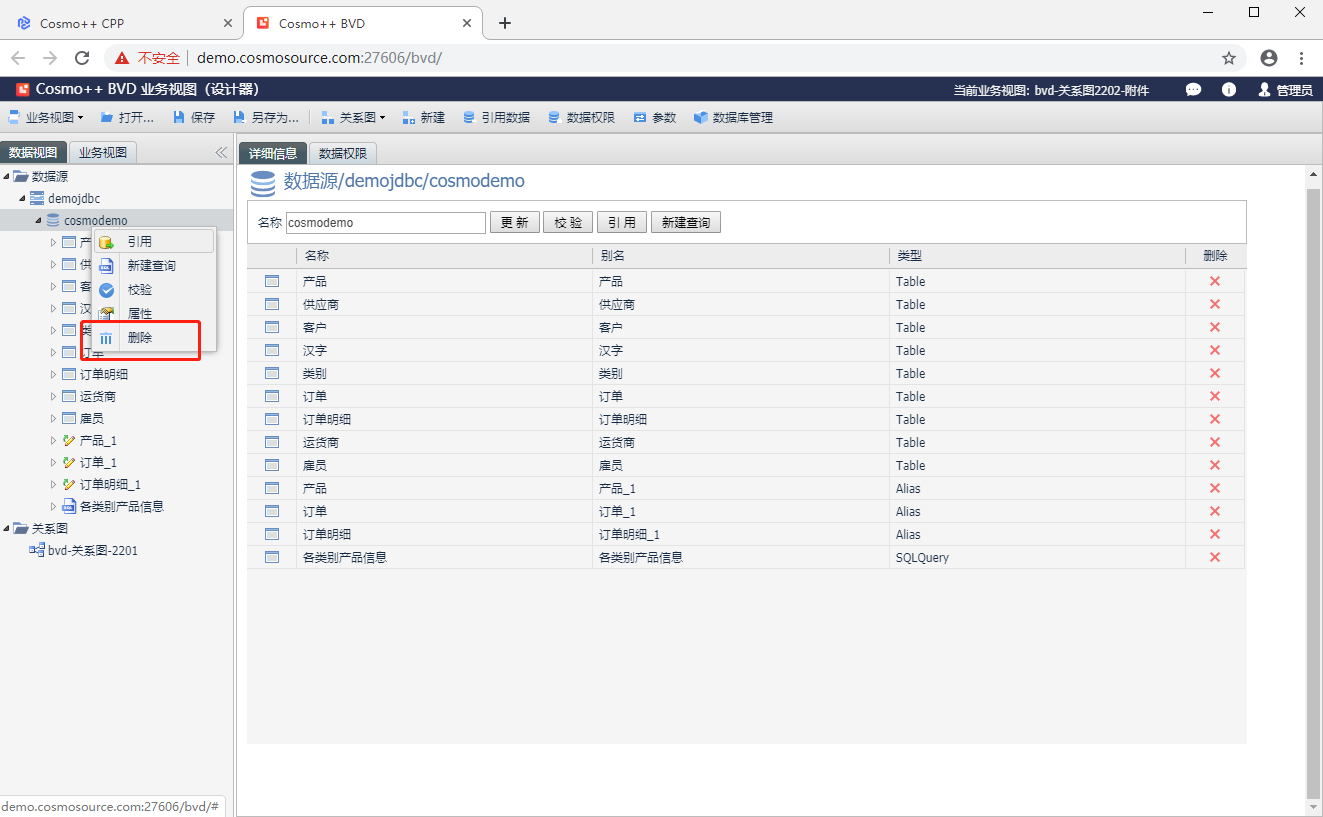Bookmark this page with the star icon
1323x817 pixels.
pyautogui.click(x=1229, y=58)
